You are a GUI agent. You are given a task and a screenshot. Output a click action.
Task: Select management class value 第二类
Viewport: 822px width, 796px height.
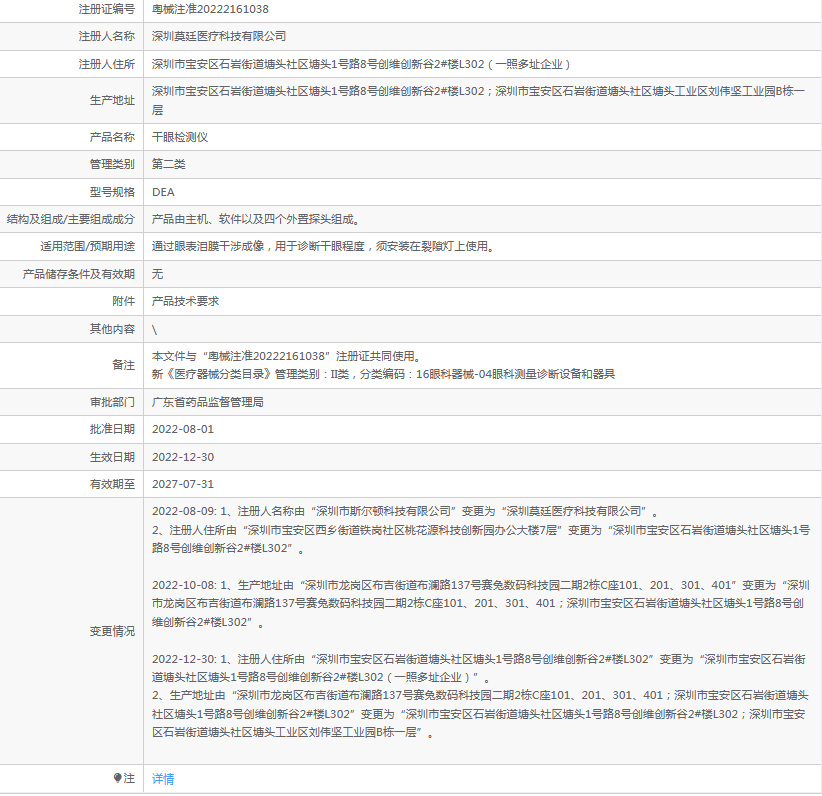(x=168, y=164)
